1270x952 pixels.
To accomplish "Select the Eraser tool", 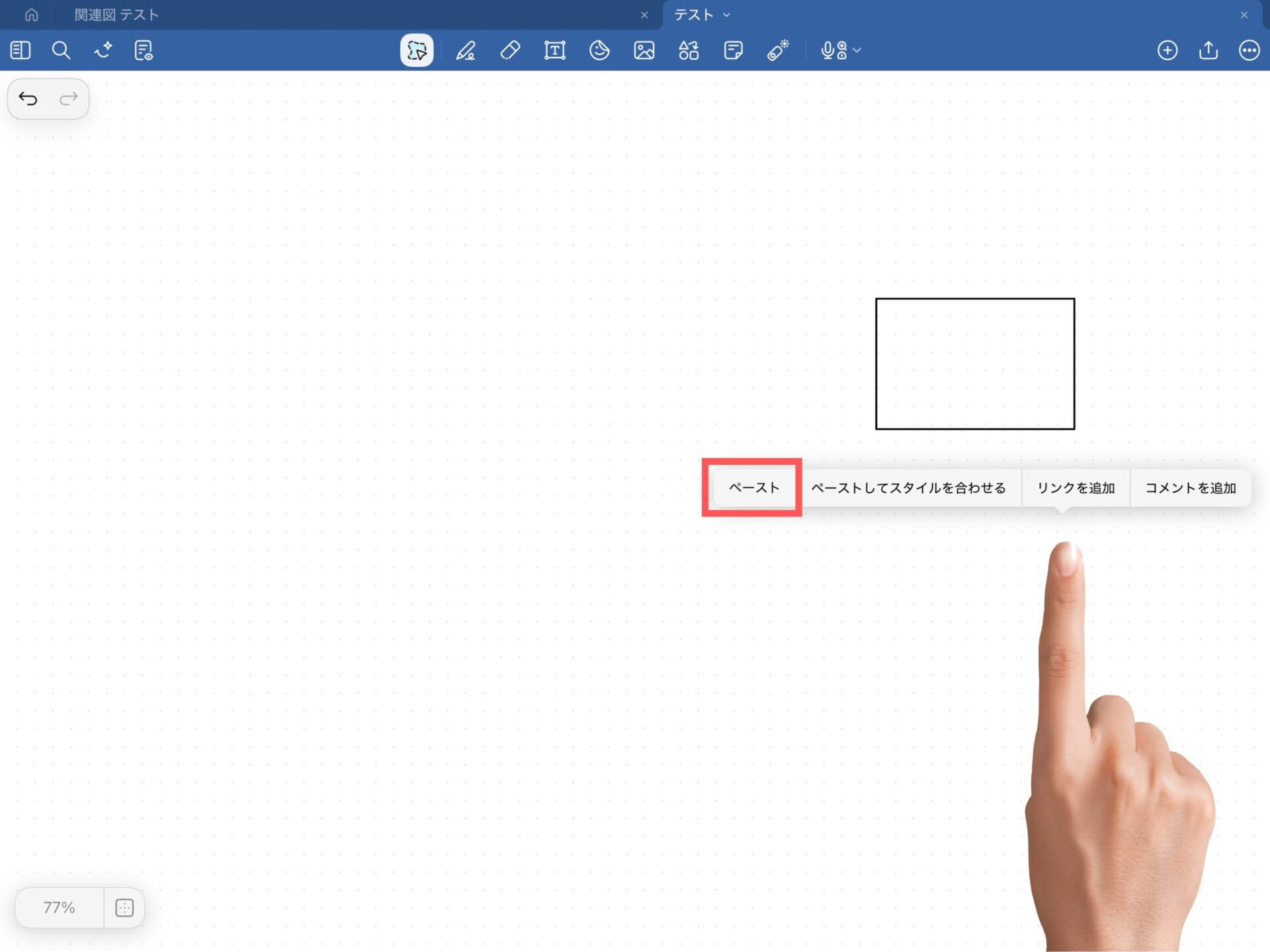I will click(510, 50).
